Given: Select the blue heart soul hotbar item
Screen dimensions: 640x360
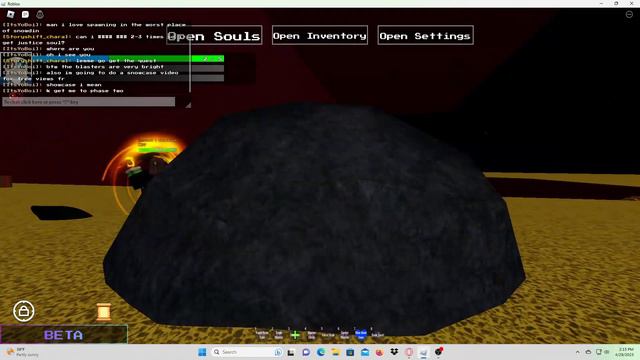Looking at the screenshot, I should (x=361, y=335).
